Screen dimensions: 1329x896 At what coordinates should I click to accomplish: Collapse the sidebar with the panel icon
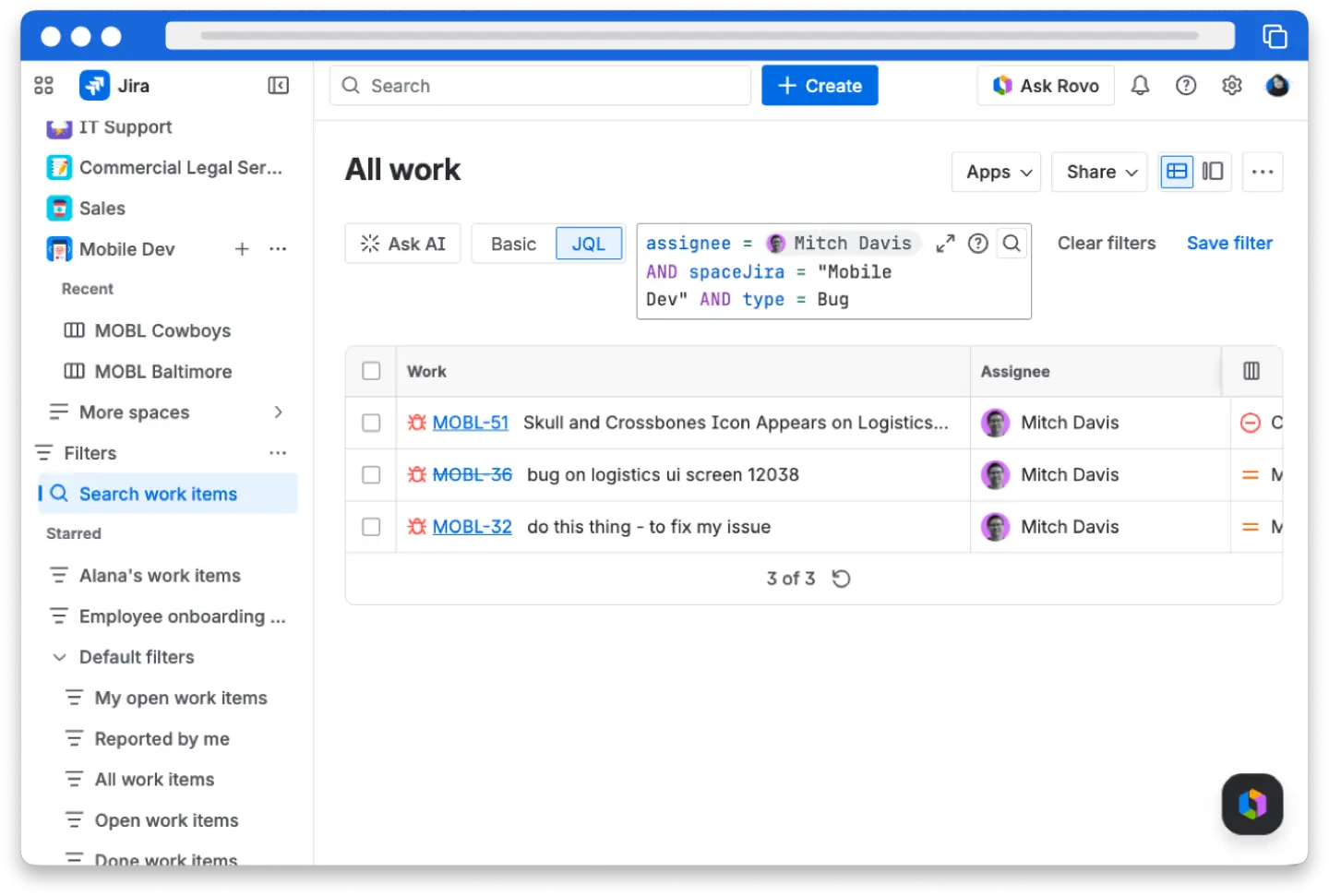tap(278, 86)
